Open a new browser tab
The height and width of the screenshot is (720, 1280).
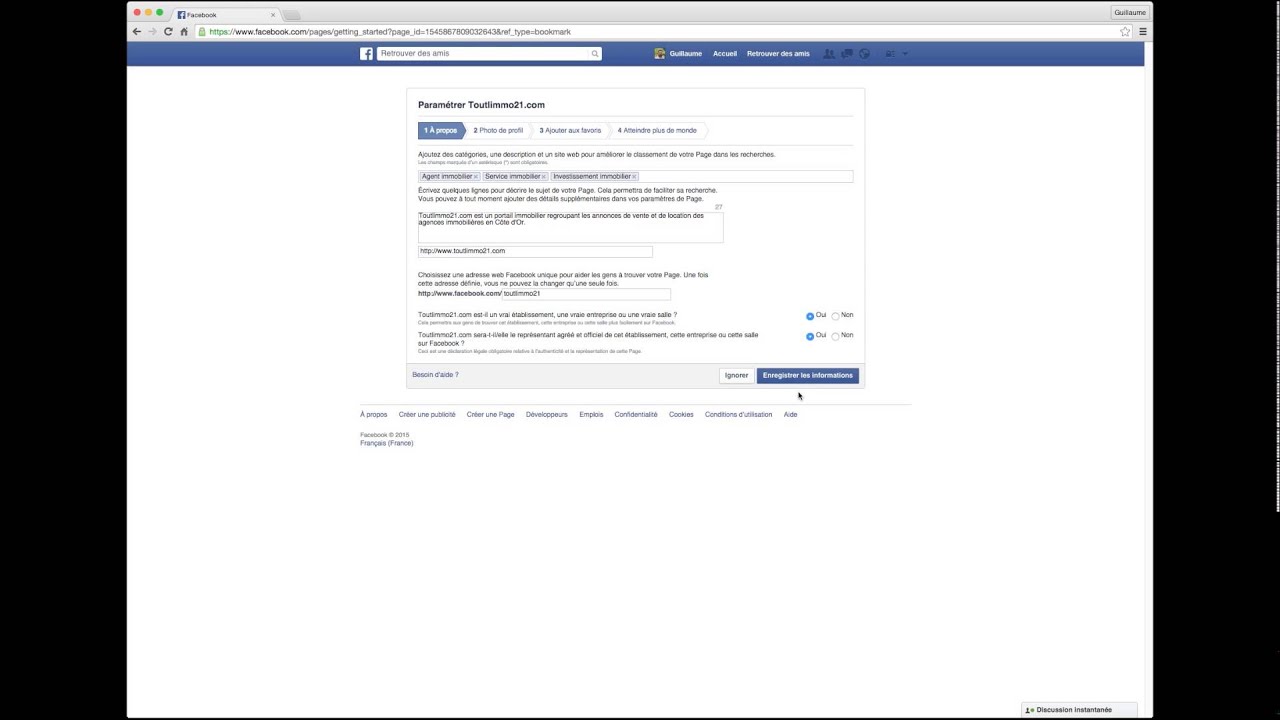tap(291, 15)
